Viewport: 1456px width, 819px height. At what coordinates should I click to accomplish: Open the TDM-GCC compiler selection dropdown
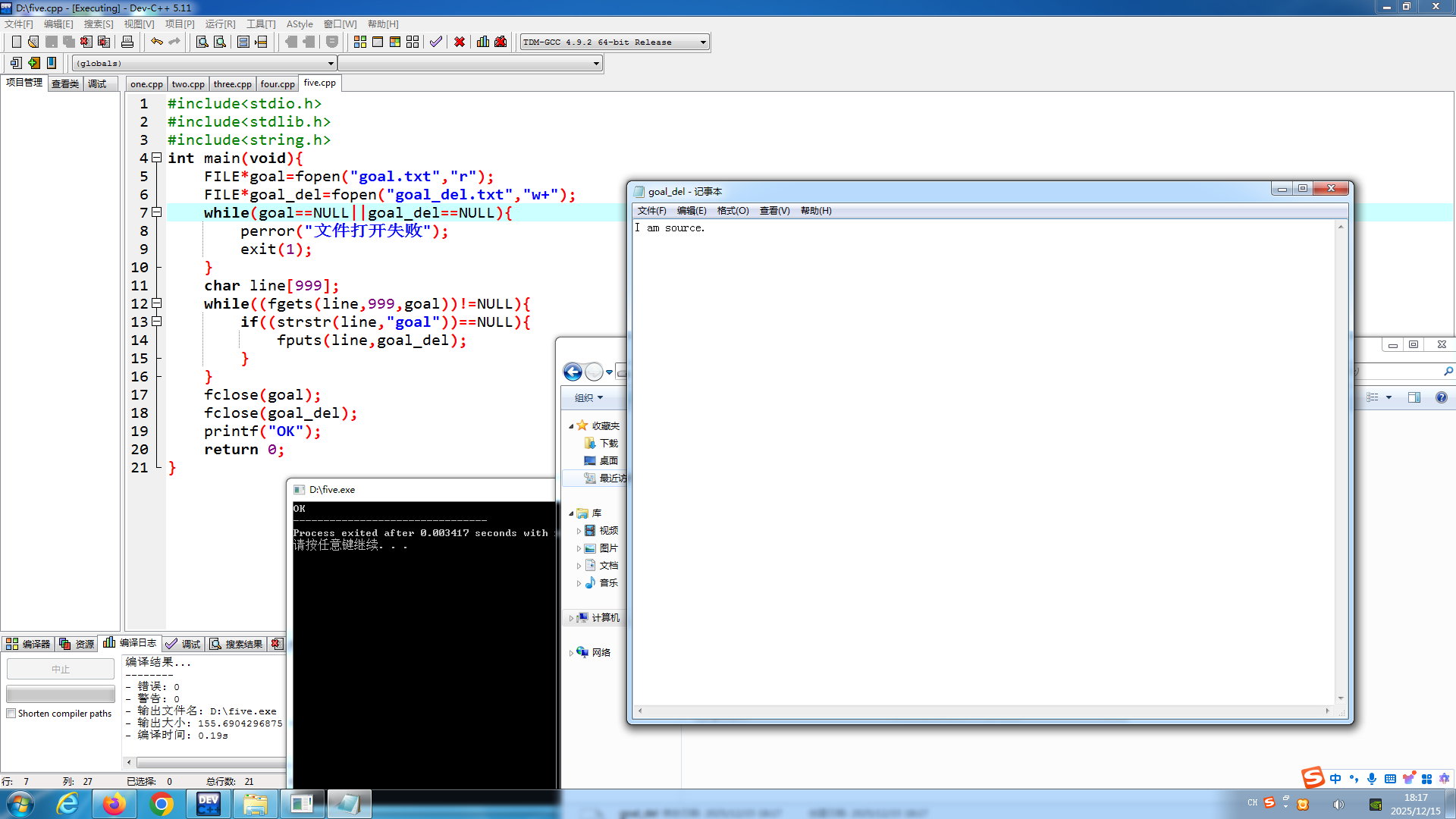point(703,42)
